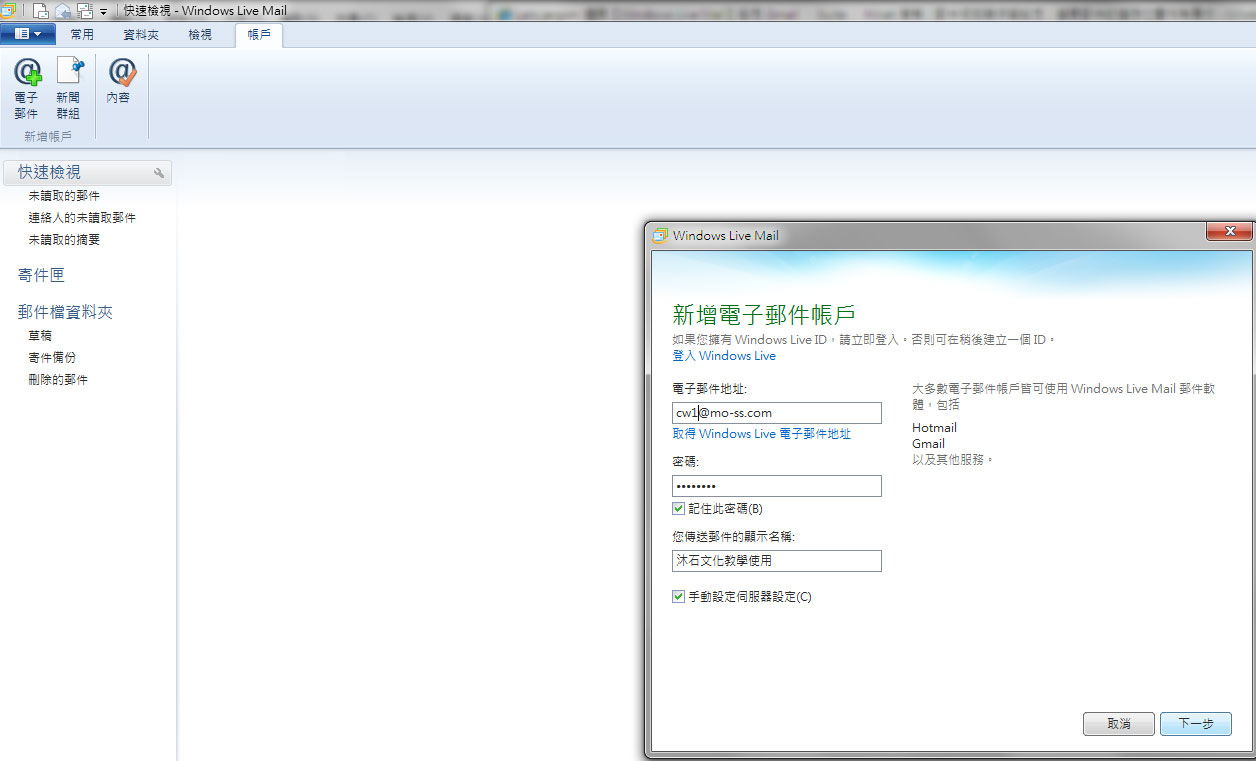
Task: Switch to the 常用 ribbon tab
Action: tap(82, 35)
